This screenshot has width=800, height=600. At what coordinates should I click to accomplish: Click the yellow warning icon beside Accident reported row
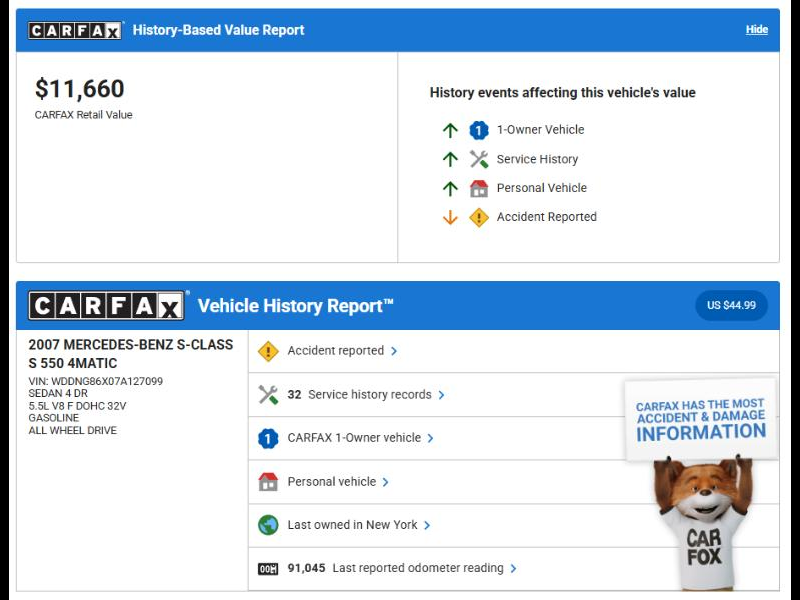(268, 351)
